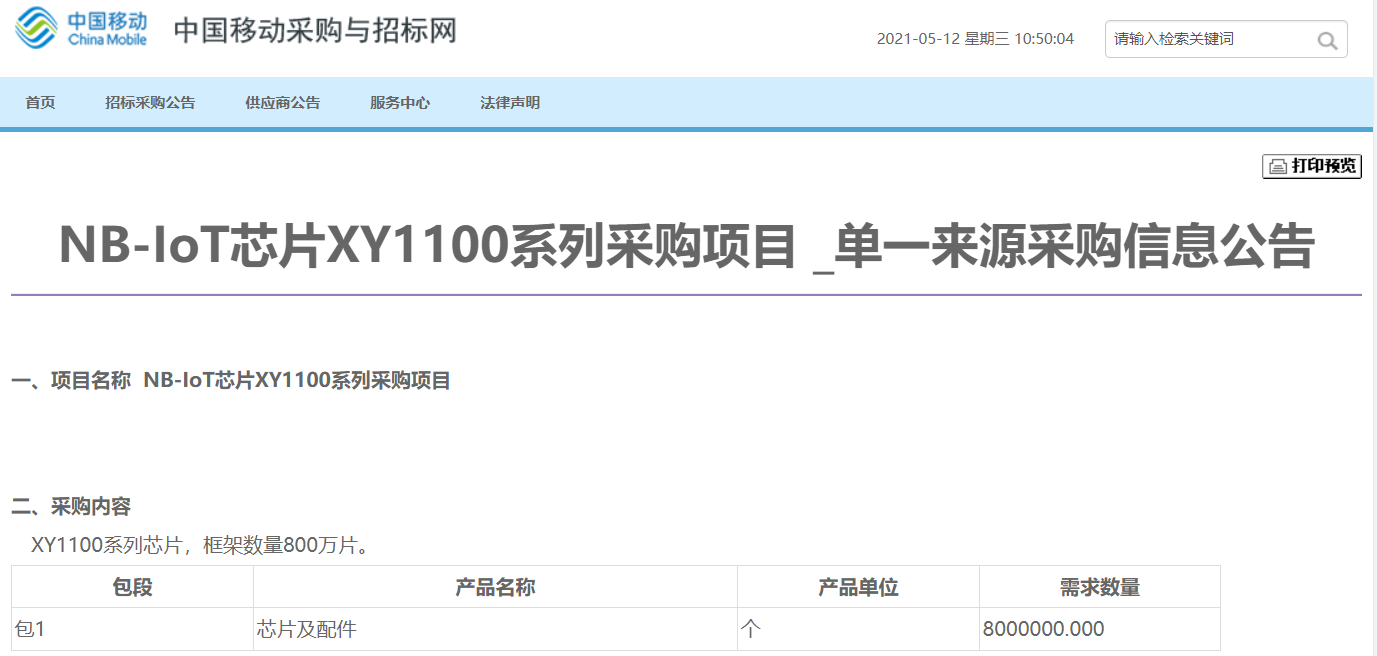The image size is (1377, 656).
Task: Open the 服务中心 navigation item
Action: point(399,102)
